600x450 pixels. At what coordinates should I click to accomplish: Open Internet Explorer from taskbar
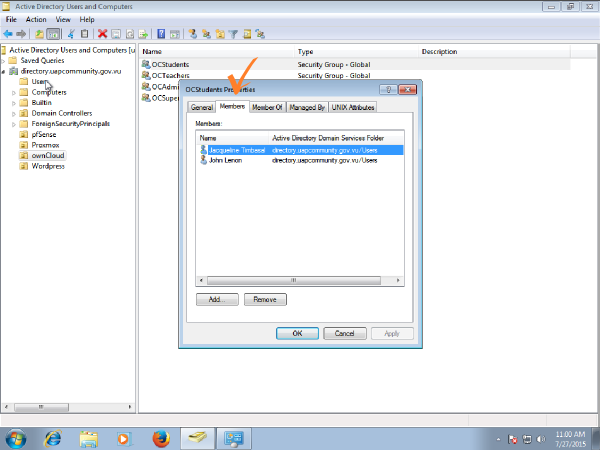point(53,439)
